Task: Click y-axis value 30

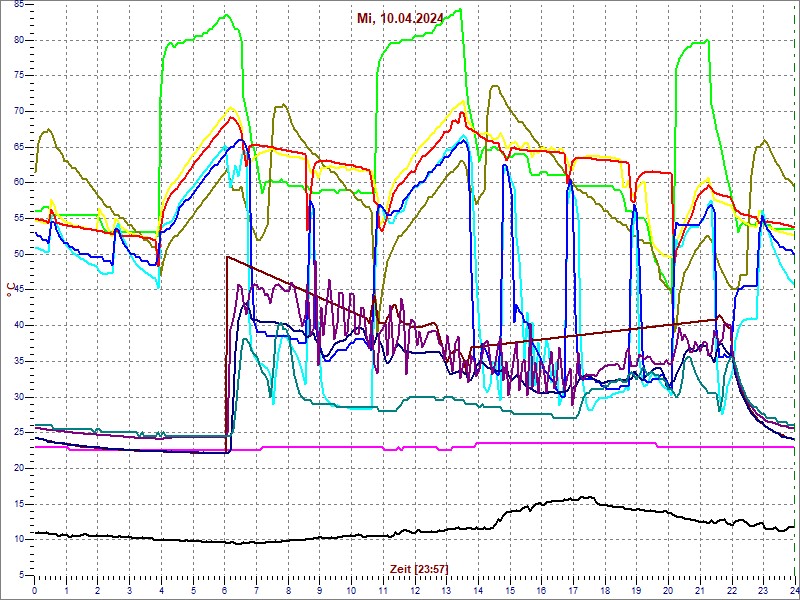Action: [x=19, y=397]
